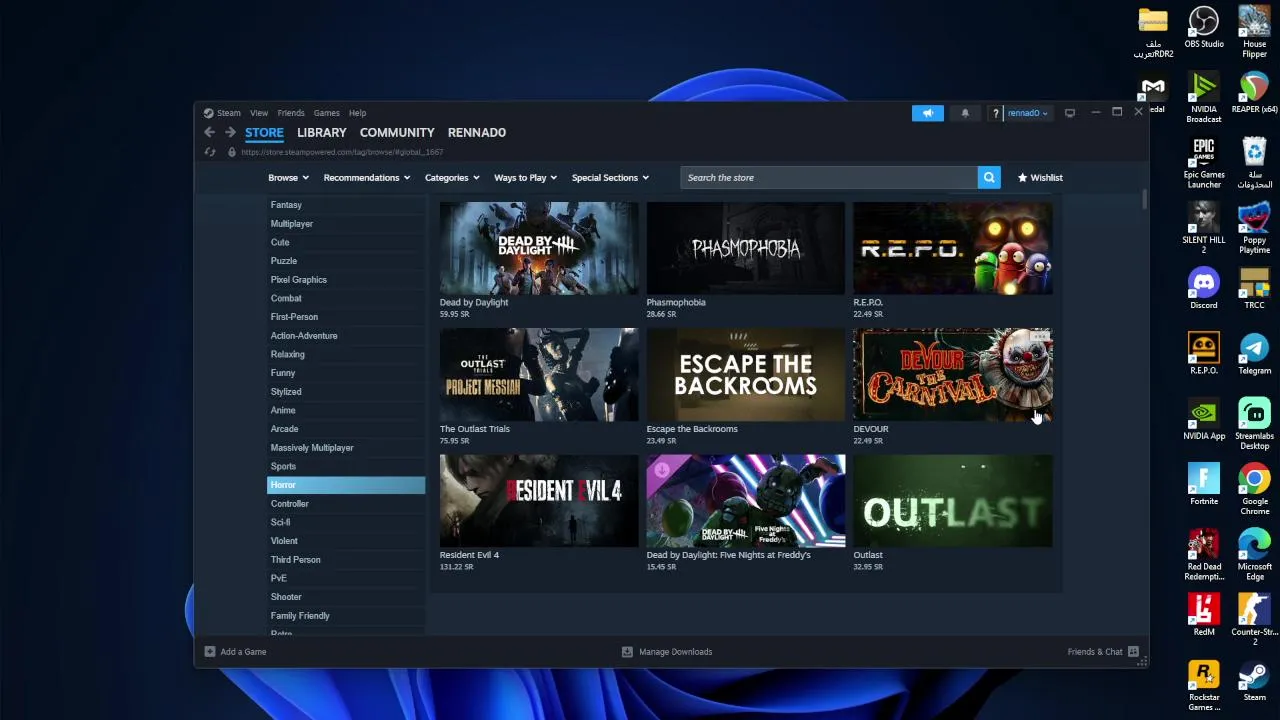Open the rennad0 account dropdown
The width and height of the screenshot is (1280, 720).
click(1027, 113)
